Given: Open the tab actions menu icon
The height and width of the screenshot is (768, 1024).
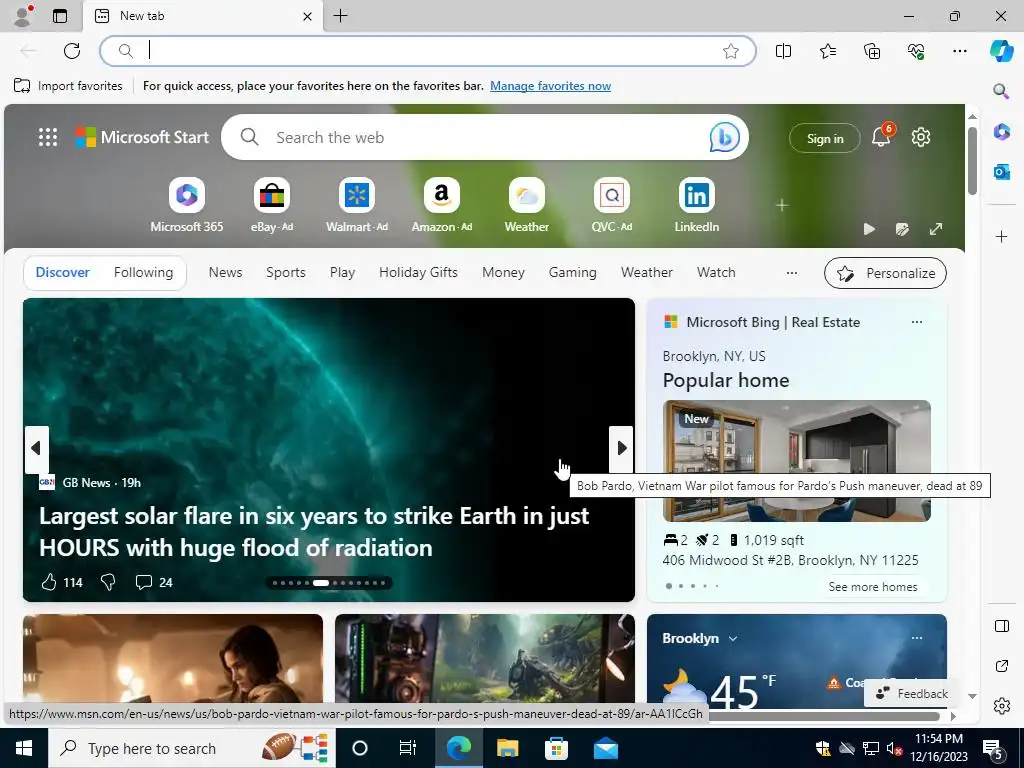Looking at the screenshot, I should point(60,16).
